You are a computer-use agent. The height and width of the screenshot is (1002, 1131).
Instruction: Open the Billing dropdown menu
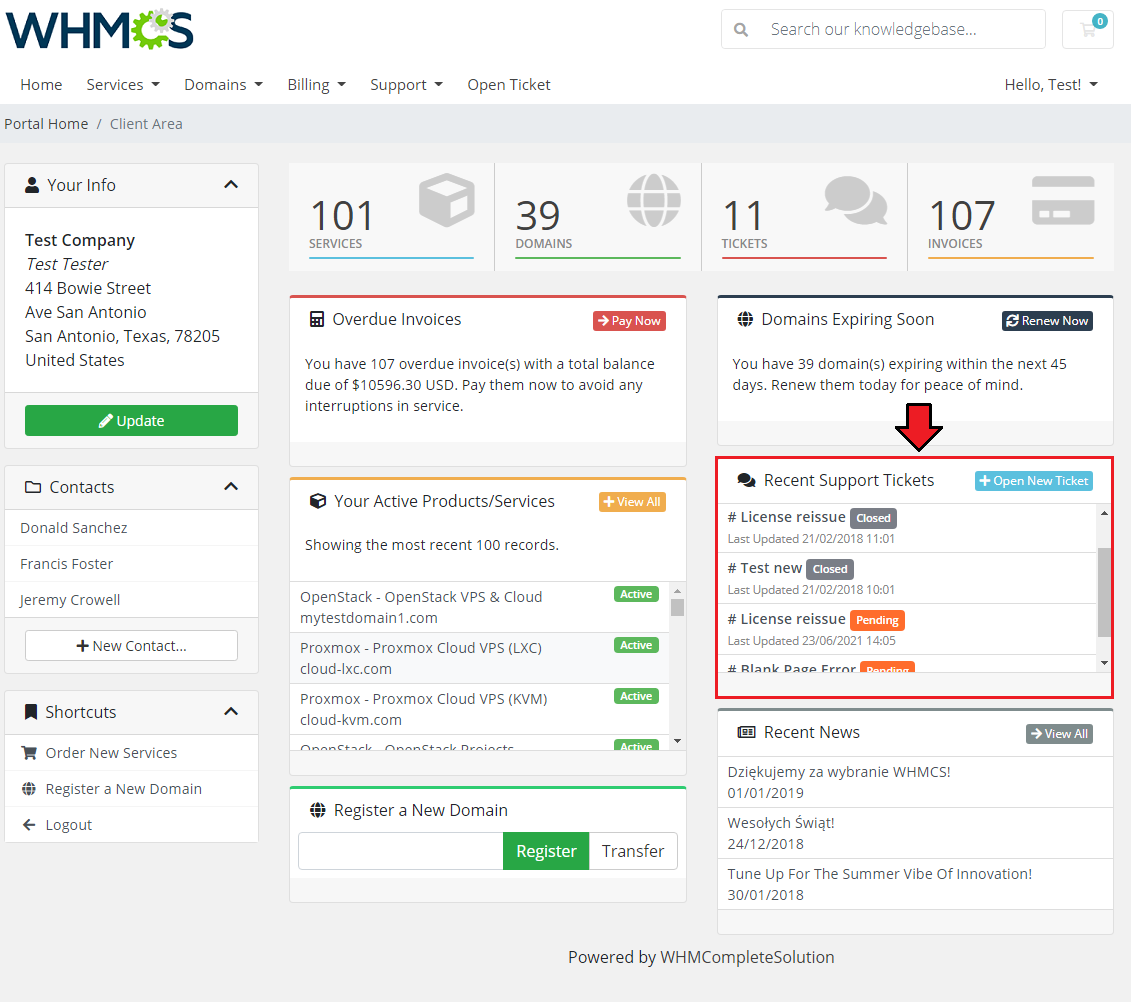(317, 84)
